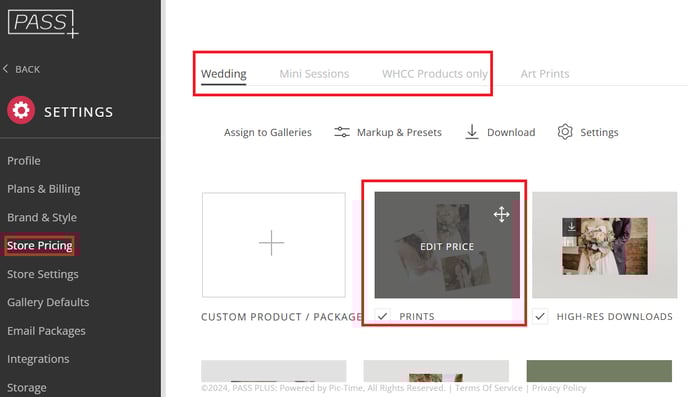
Task: Go to Brand & Style
Action: click(42, 218)
